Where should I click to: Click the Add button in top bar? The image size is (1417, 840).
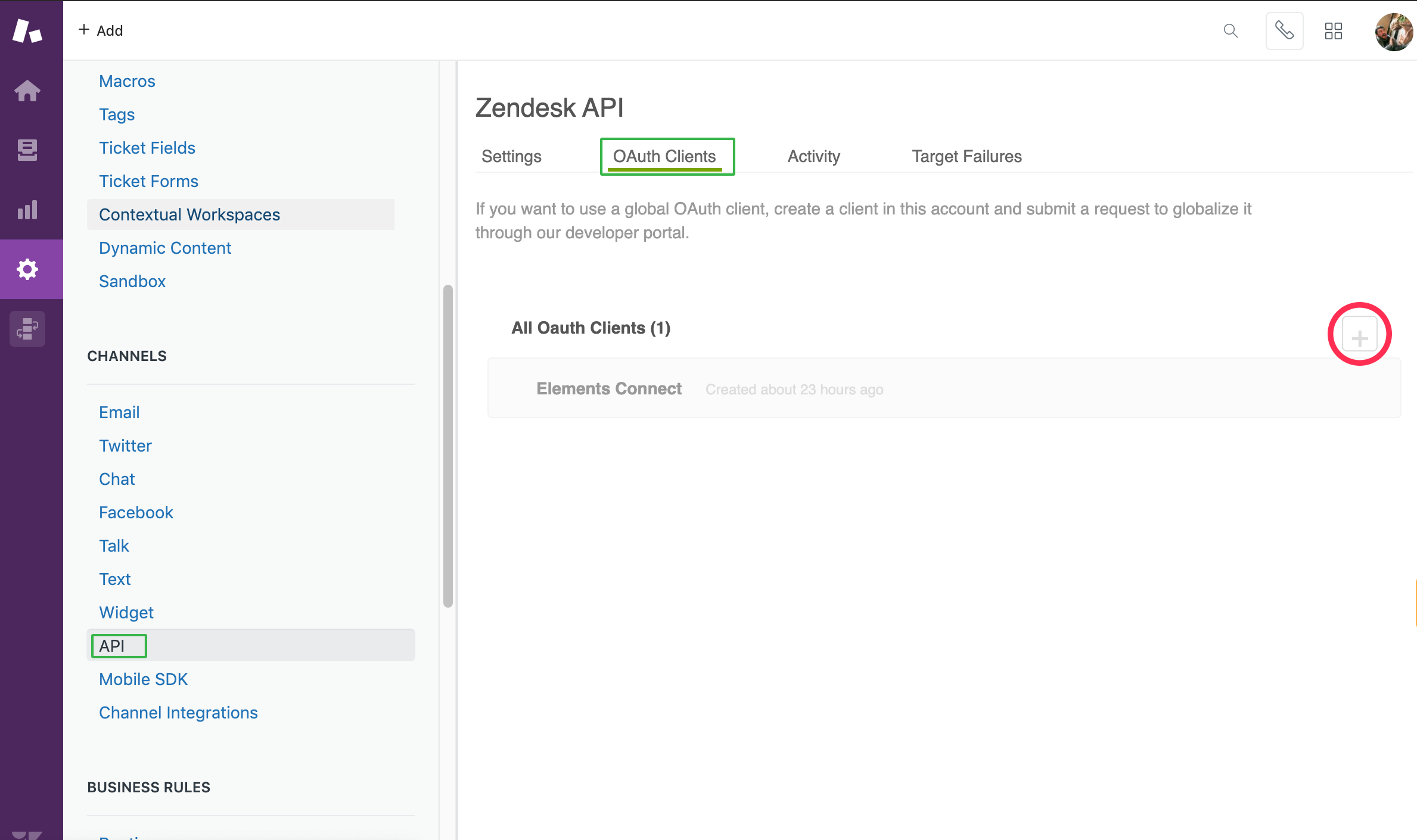pos(101,30)
